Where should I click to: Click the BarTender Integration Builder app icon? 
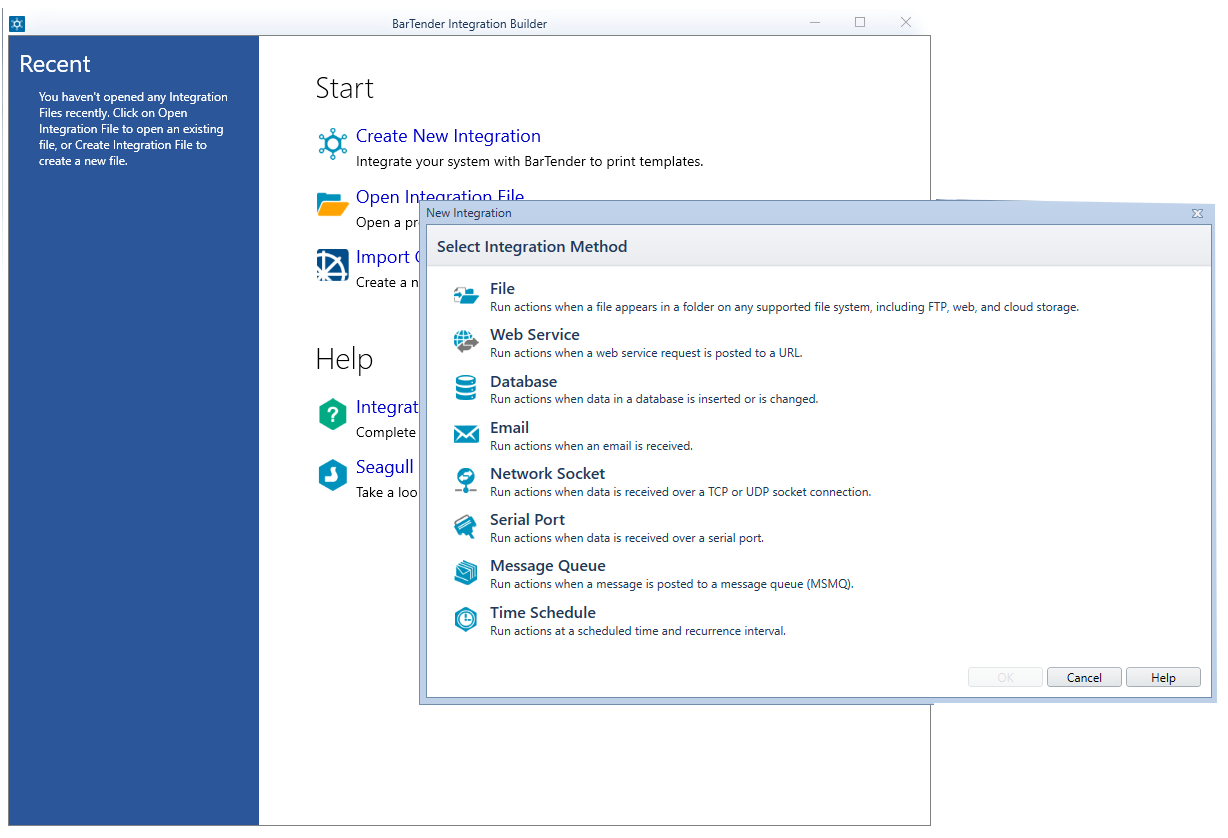point(17,23)
